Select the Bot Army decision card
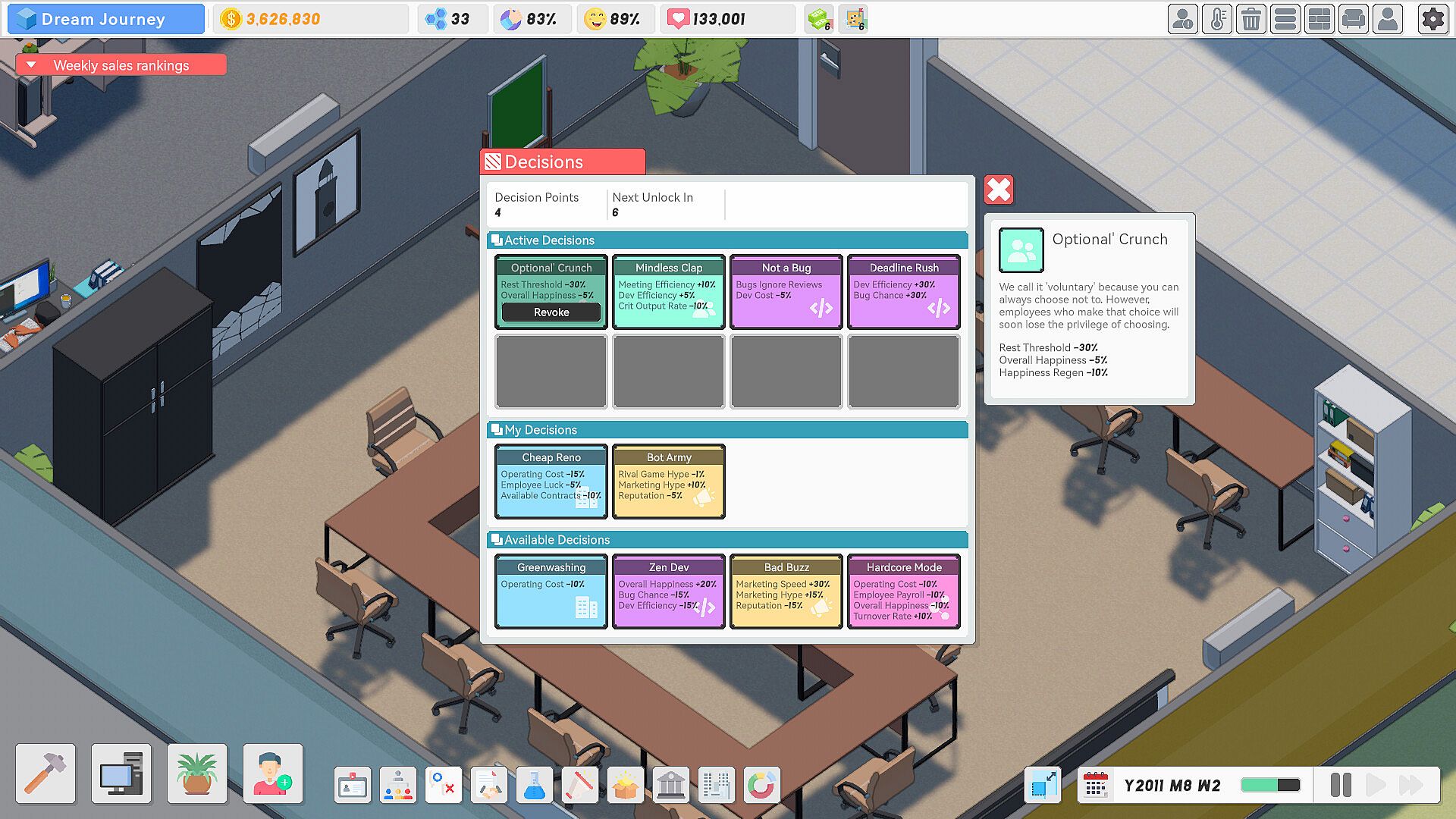Screen dimensions: 1456x819 coord(669,482)
